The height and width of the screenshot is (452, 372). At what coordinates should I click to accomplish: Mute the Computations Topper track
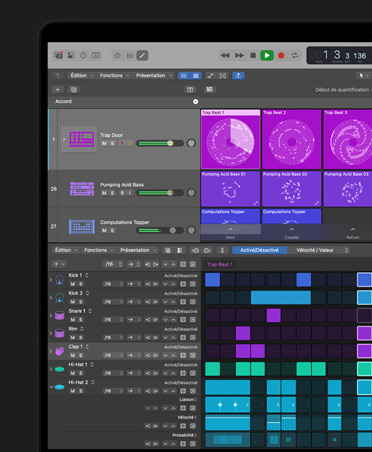pyautogui.click(x=104, y=230)
